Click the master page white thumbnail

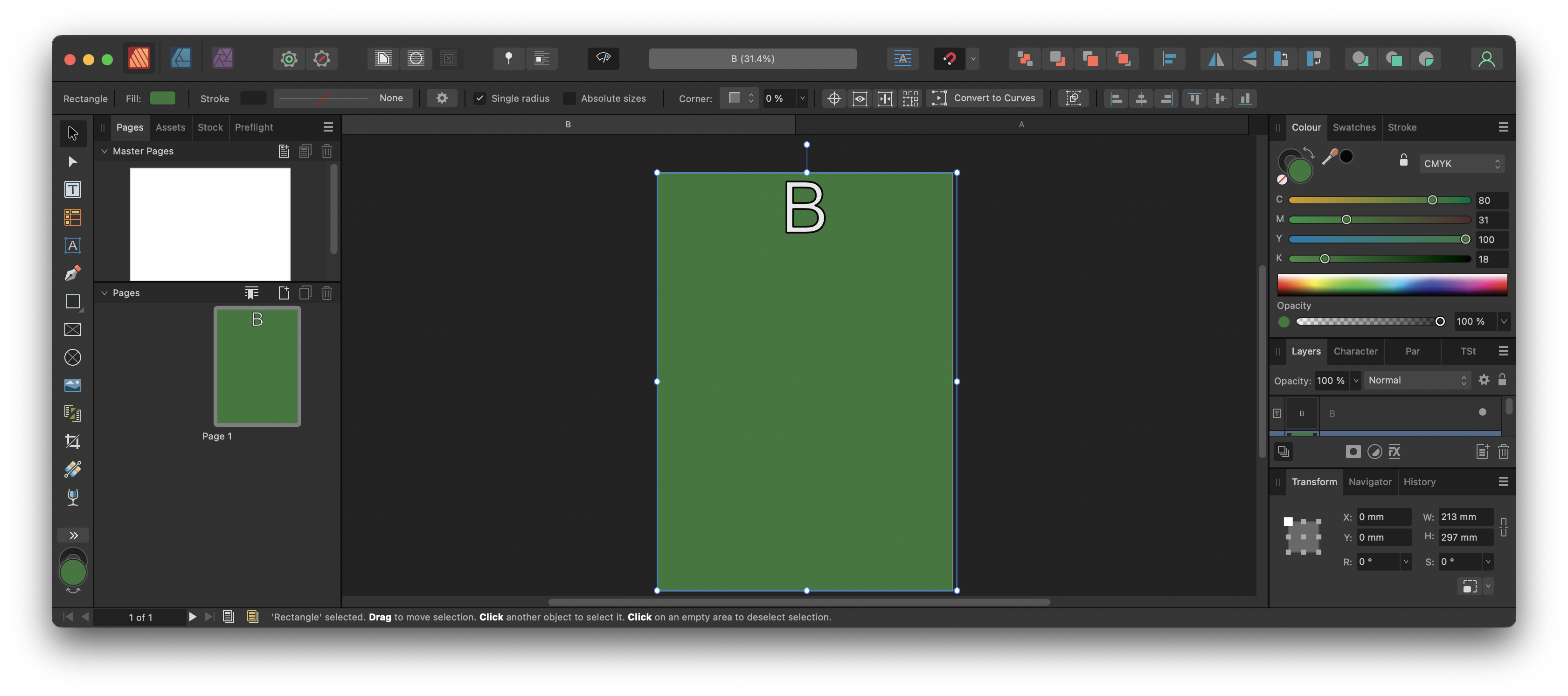210,224
